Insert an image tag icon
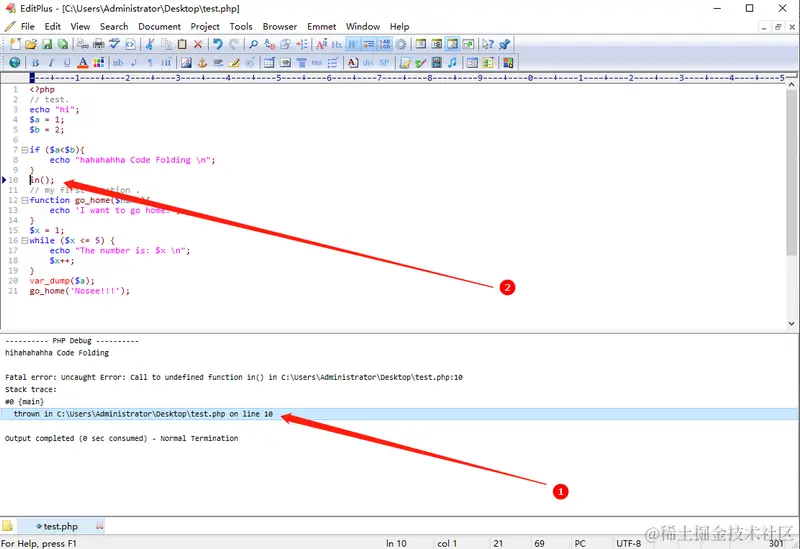800x549 pixels. pyautogui.click(x=186, y=62)
